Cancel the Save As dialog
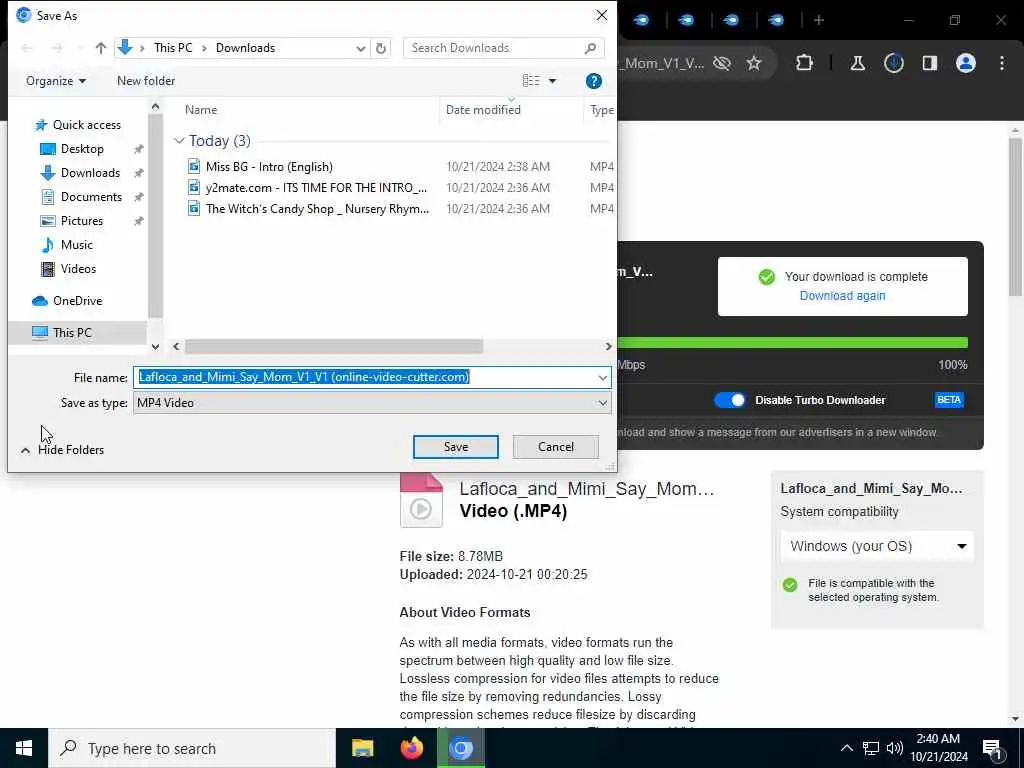1024x768 pixels. (x=556, y=447)
